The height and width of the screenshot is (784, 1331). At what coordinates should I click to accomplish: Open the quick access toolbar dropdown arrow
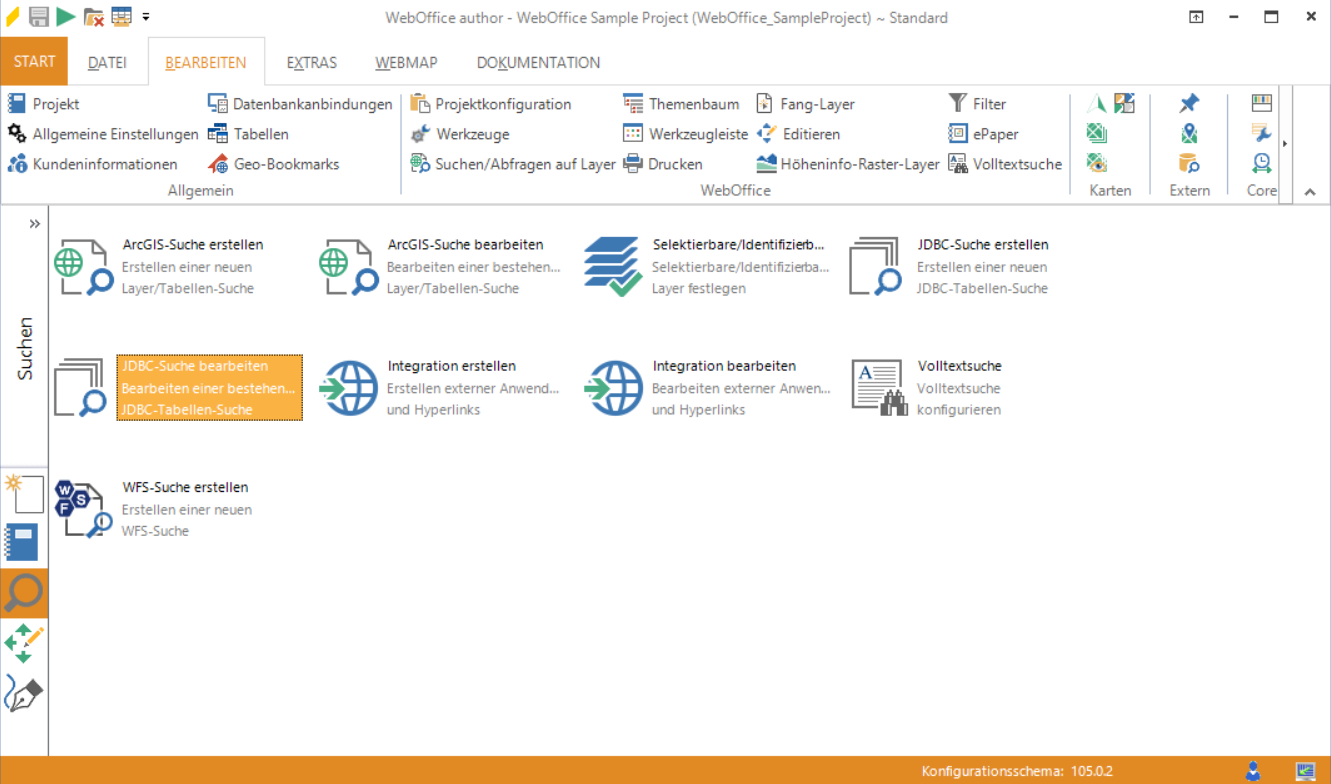[x=146, y=17]
